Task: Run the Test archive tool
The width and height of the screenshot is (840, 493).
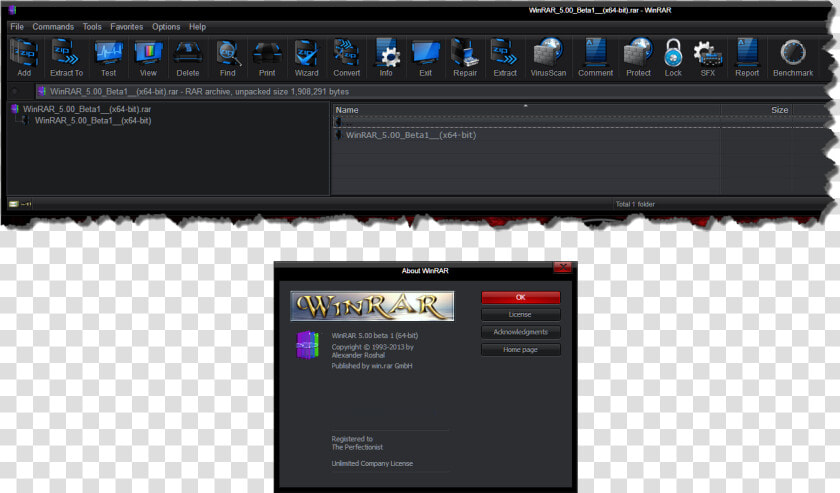Action: (108, 58)
